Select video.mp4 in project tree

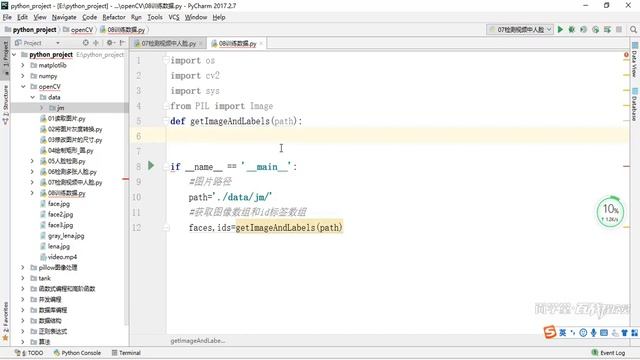click(62, 257)
